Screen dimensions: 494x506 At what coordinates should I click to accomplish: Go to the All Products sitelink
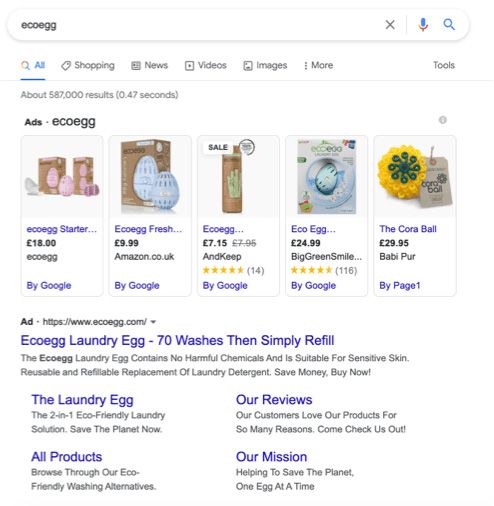(67, 457)
